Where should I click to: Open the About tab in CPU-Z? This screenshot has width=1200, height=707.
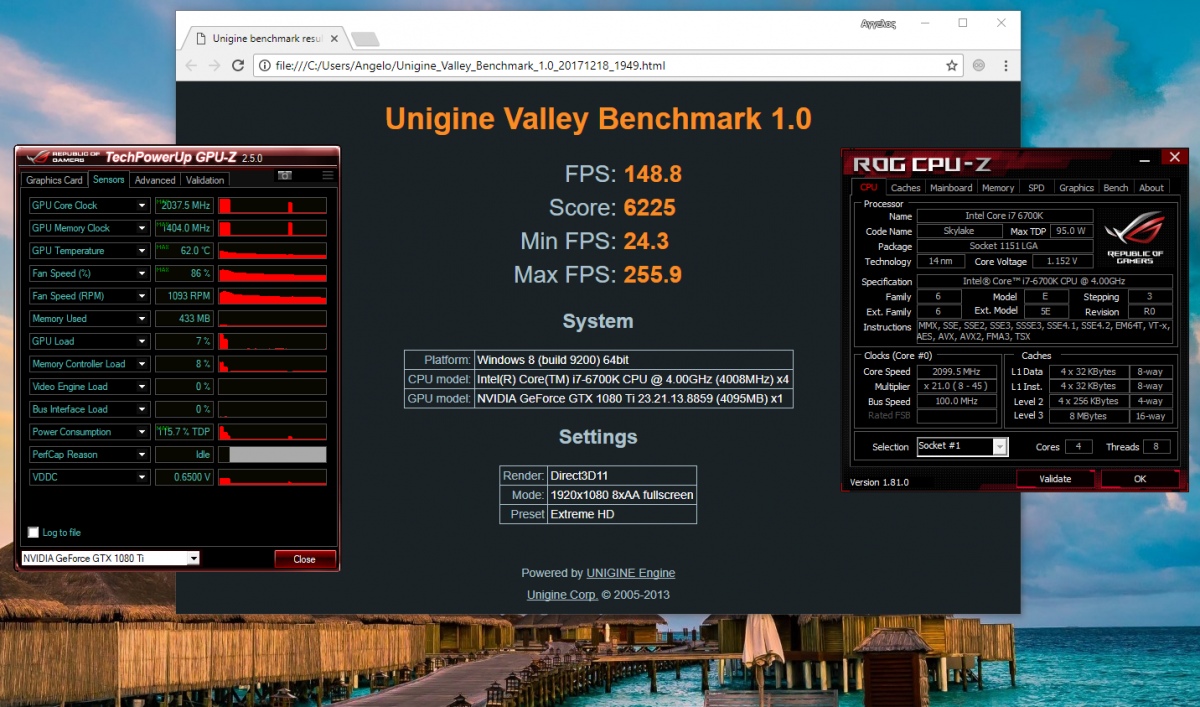coord(1151,187)
